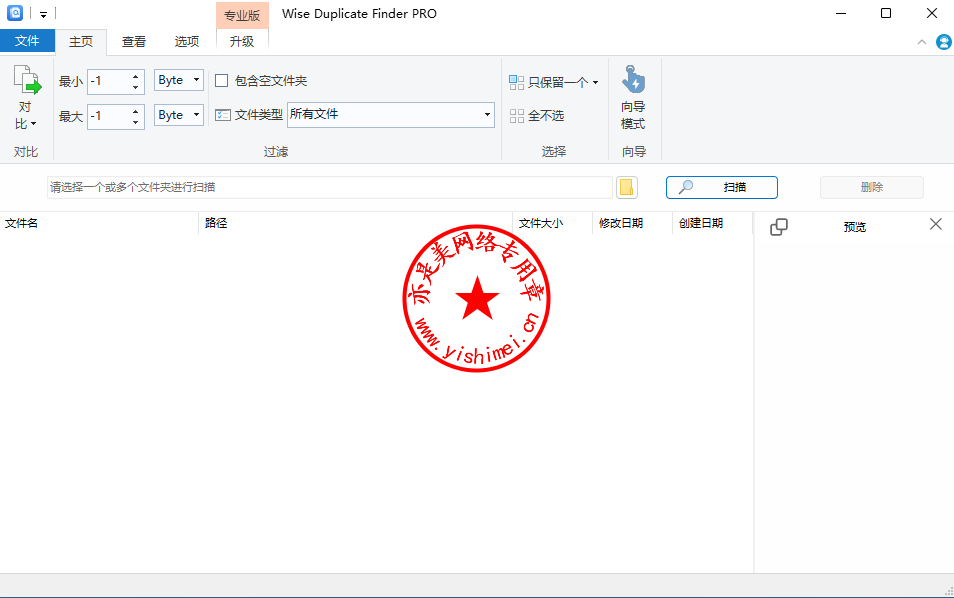Click the folder path input field
This screenshot has height=598, width=954.
[x=329, y=187]
